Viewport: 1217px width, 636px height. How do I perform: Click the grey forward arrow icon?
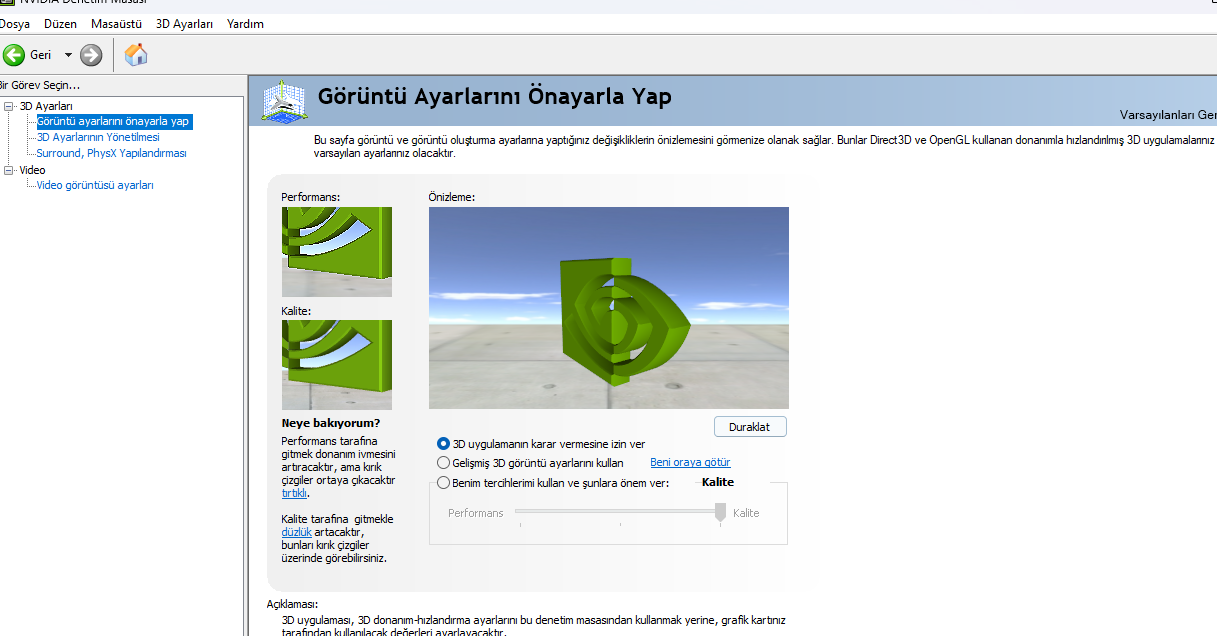click(x=91, y=55)
